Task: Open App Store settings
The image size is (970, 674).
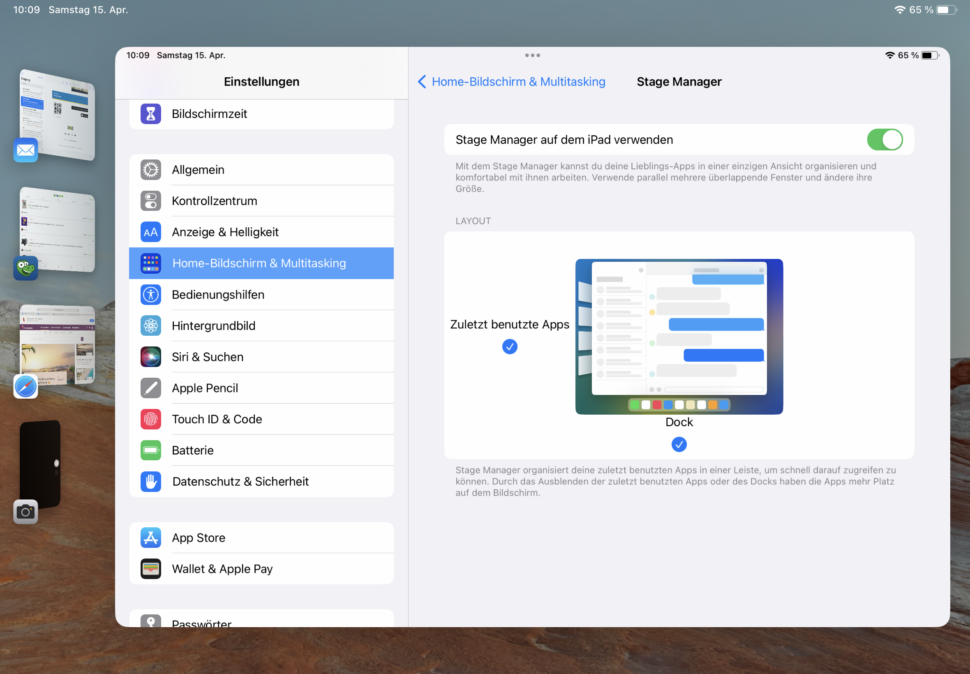Action: pyautogui.click(x=261, y=538)
